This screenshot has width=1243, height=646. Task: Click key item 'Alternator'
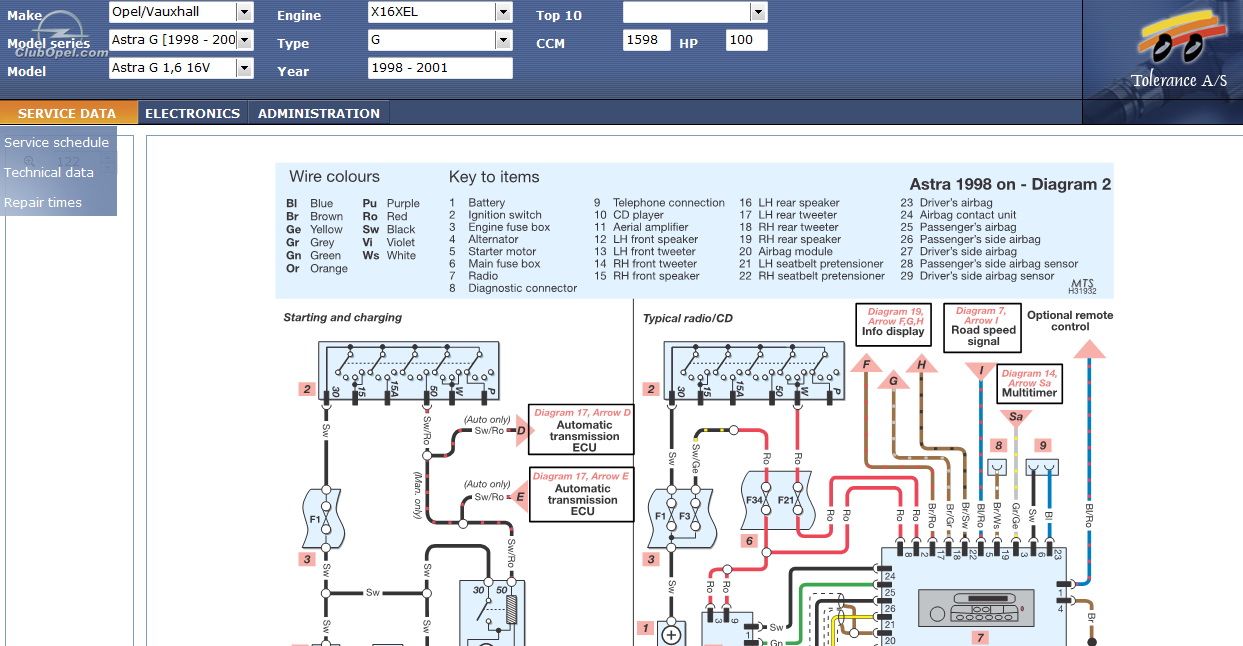click(494, 240)
